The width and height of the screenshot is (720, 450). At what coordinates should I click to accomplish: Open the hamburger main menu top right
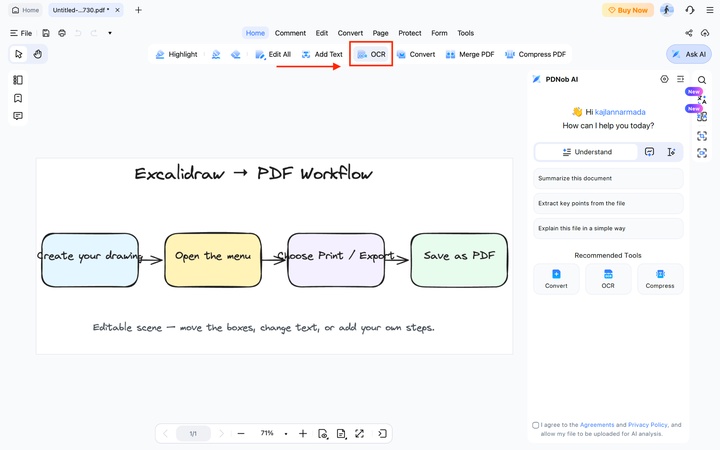point(709,10)
